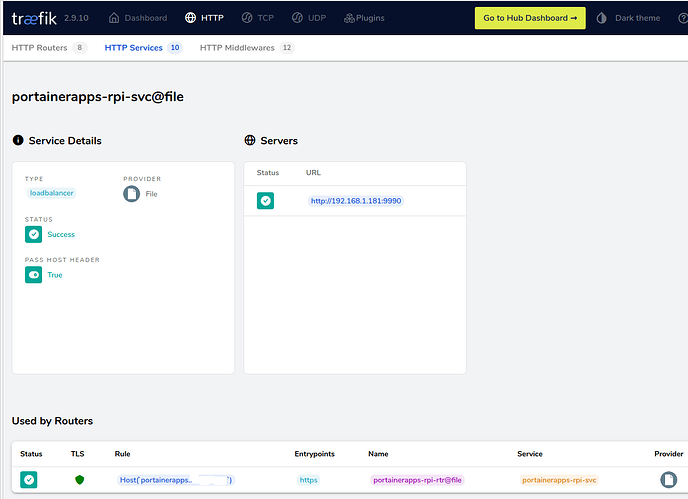Click the router row status check icon

[x=29, y=480]
